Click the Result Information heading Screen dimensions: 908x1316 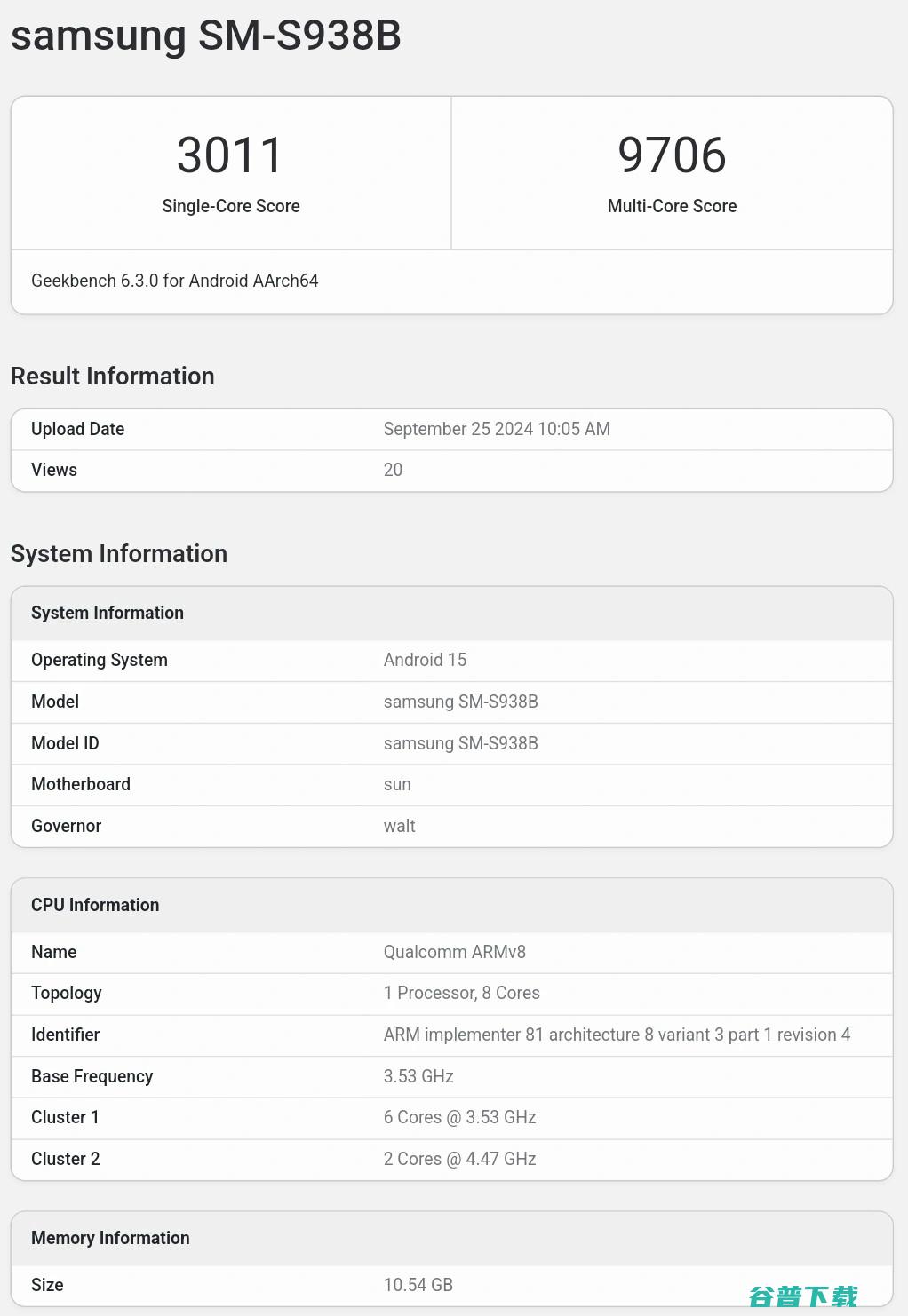tap(113, 376)
